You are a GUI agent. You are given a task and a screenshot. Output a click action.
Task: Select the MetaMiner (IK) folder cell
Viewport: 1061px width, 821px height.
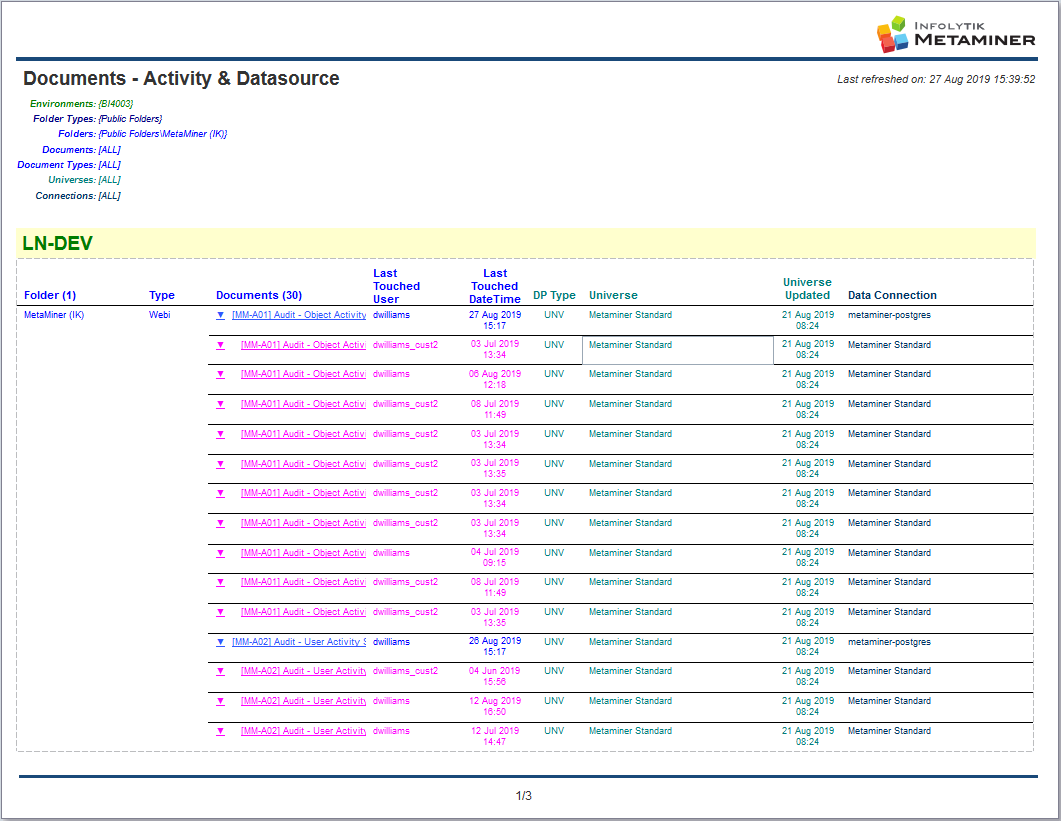[x=54, y=315]
